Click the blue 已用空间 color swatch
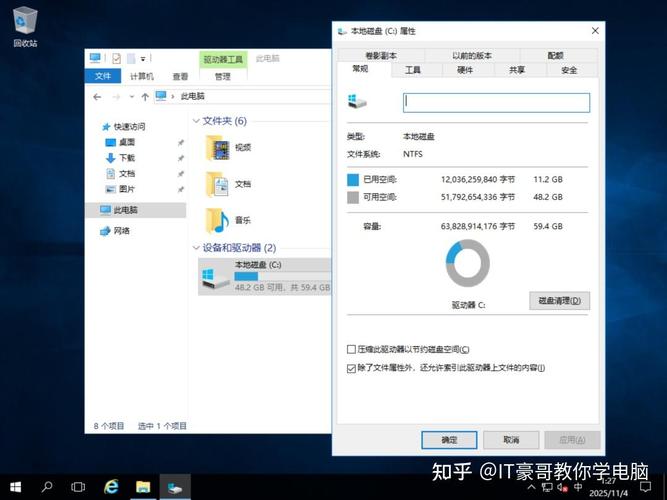Image resolution: width=667 pixels, height=500 pixels. coord(353,180)
